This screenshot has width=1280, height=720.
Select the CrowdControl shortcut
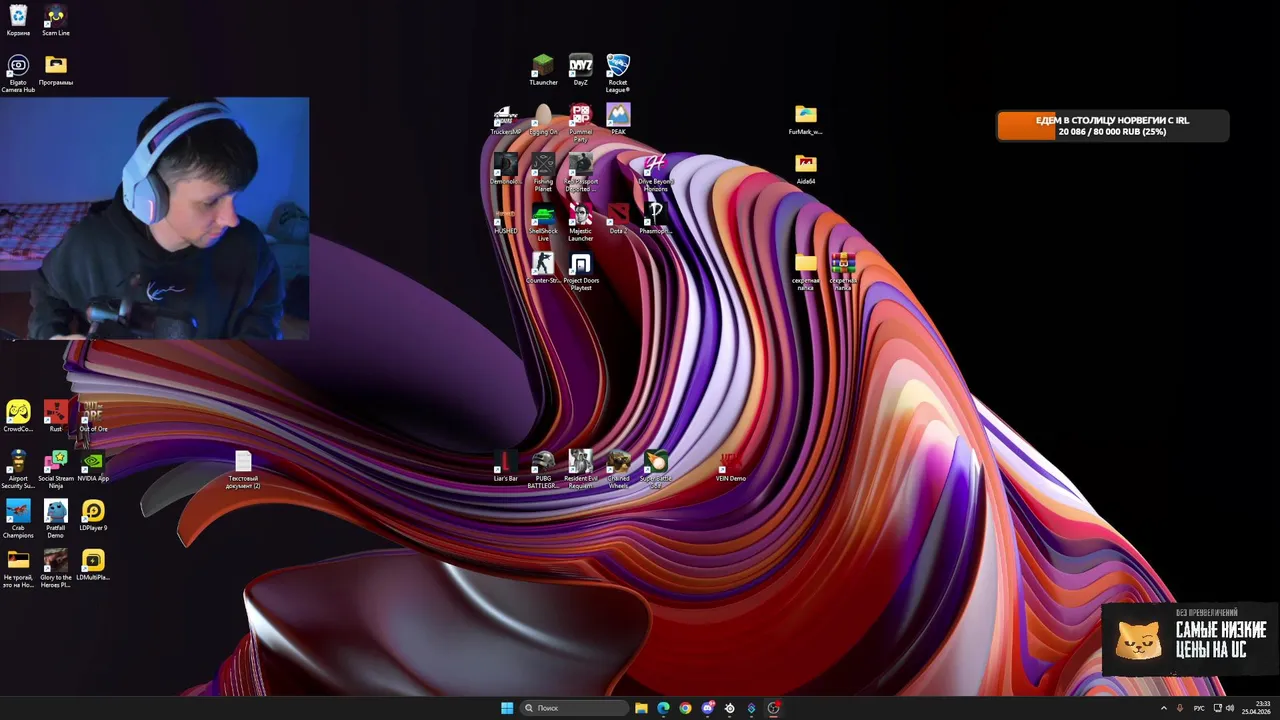coord(18,416)
